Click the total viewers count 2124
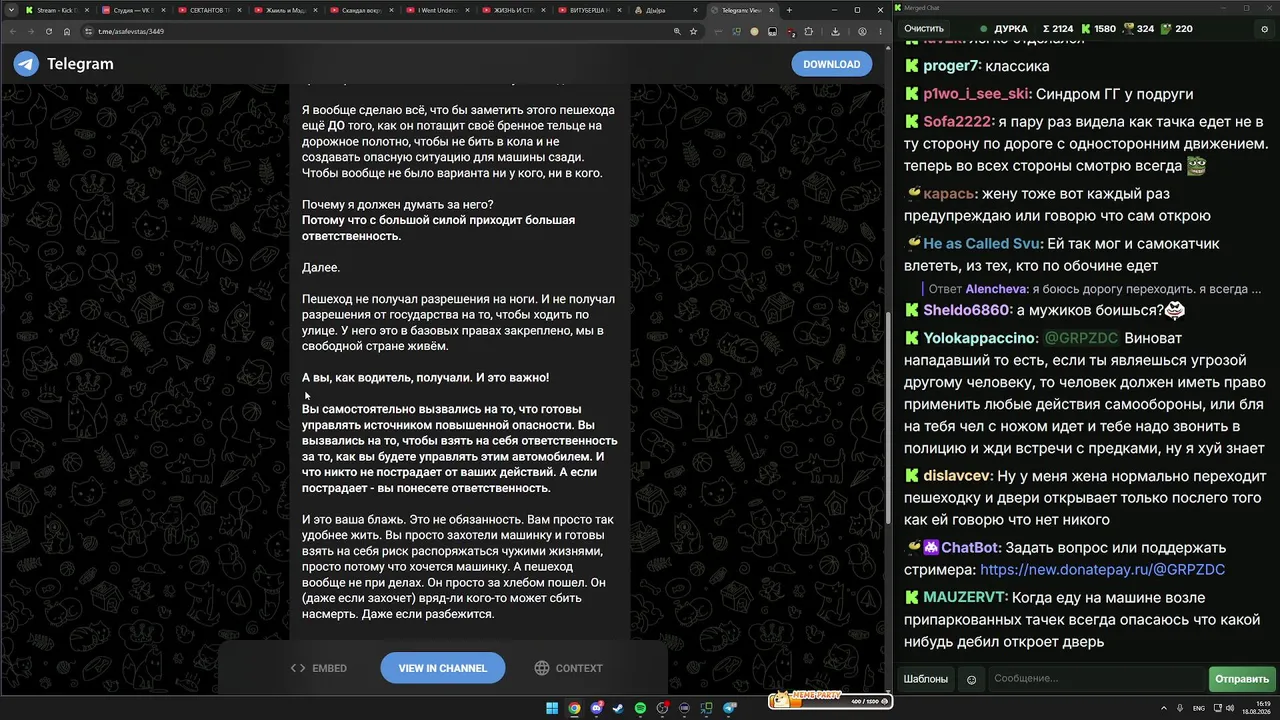The width and height of the screenshot is (1280, 720). tap(1058, 29)
